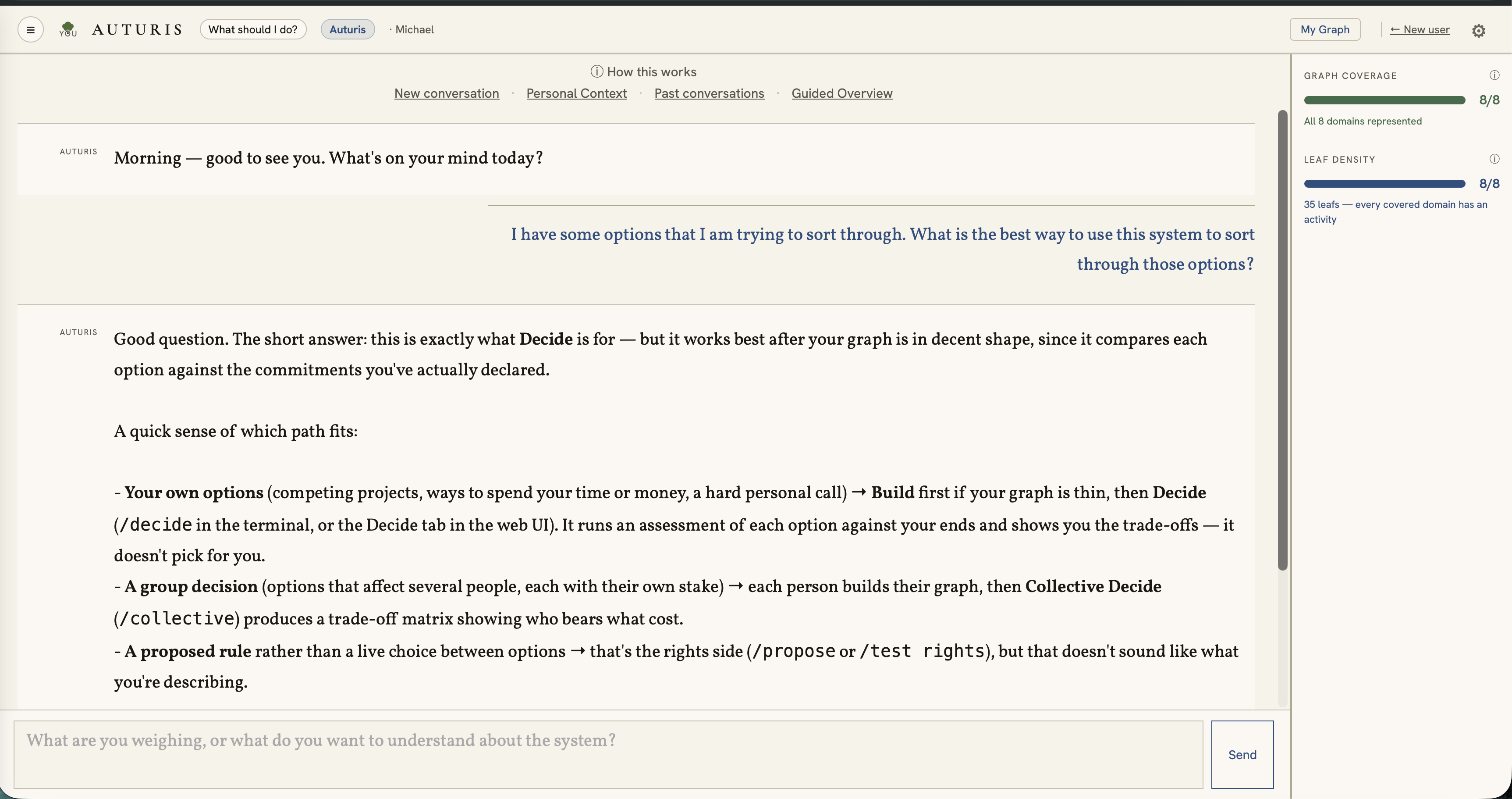Open the hamburger menu
The width and height of the screenshot is (1512, 799).
click(x=31, y=29)
